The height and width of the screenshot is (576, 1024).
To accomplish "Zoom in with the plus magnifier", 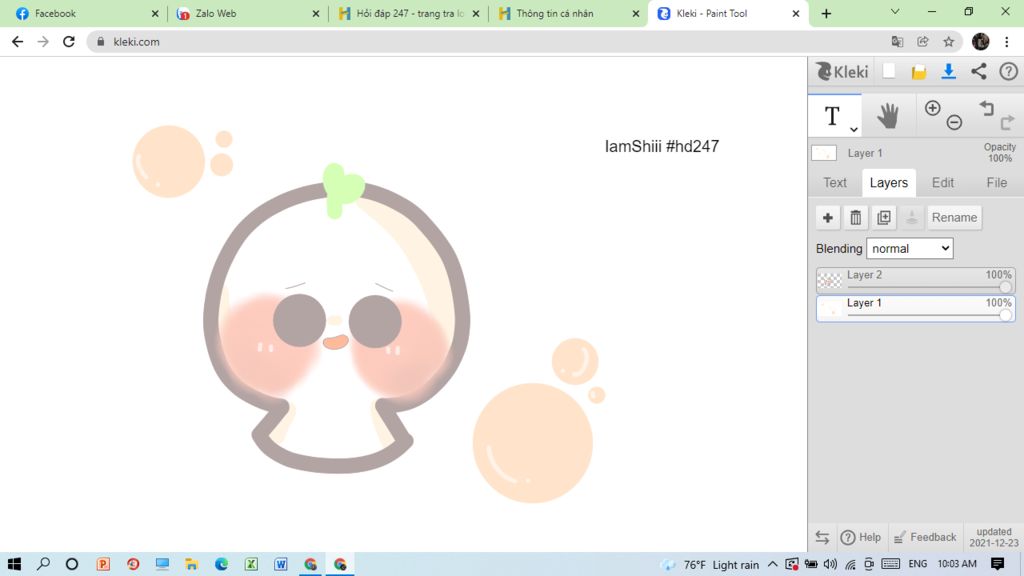I will [x=933, y=108].
